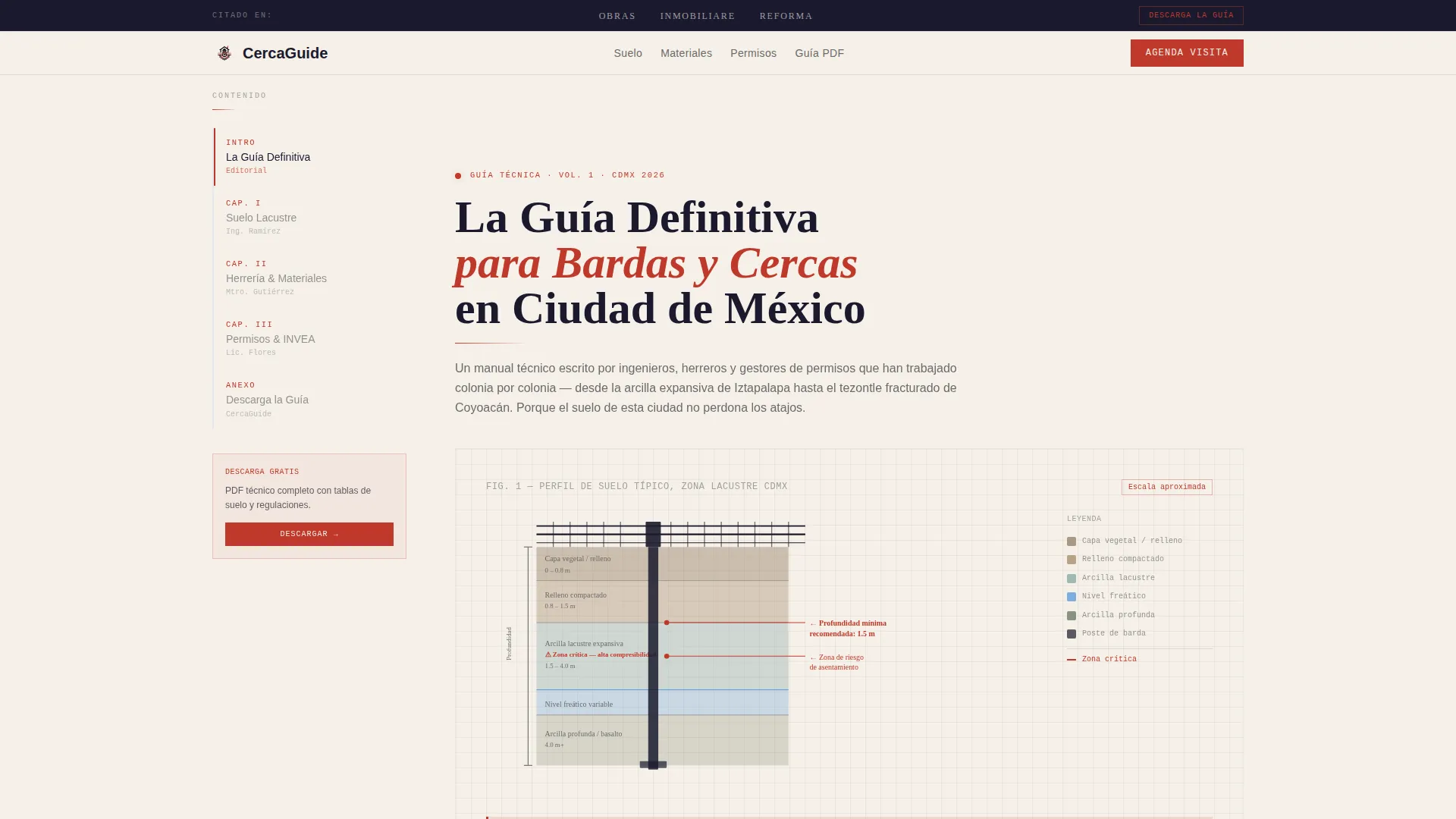Click the Capa vegetal / relleno diagram label
1456x819 pixels.
578,559
